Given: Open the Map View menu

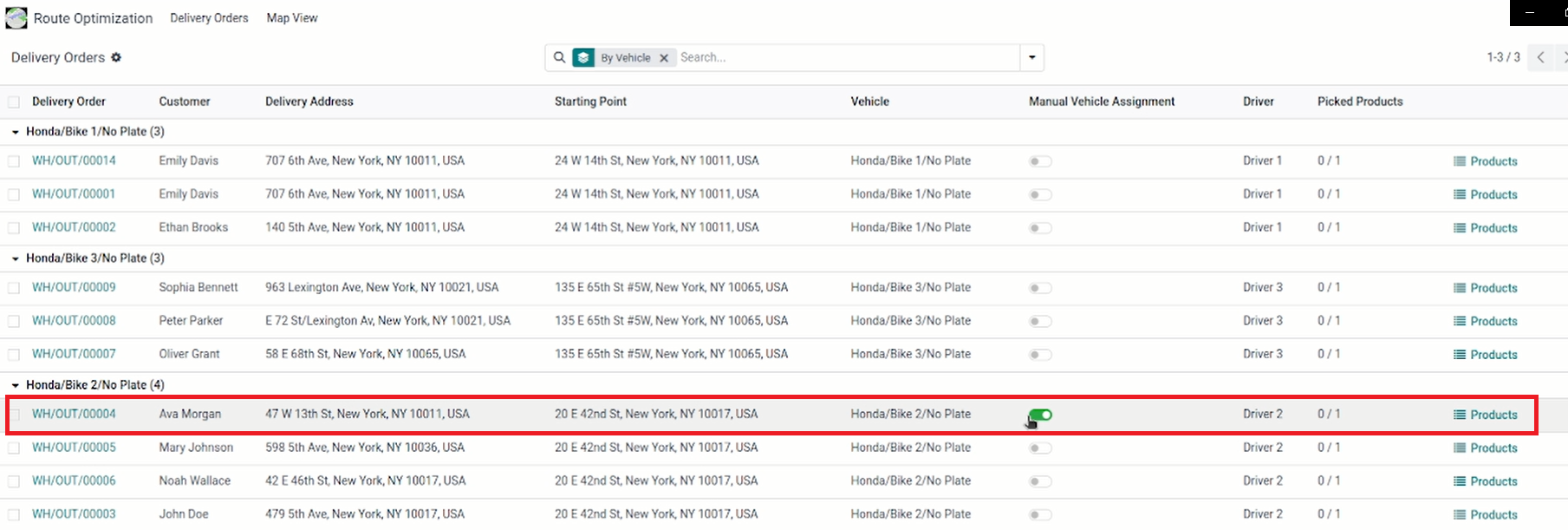Looking at the screenshot, I should tap(292, 18).
